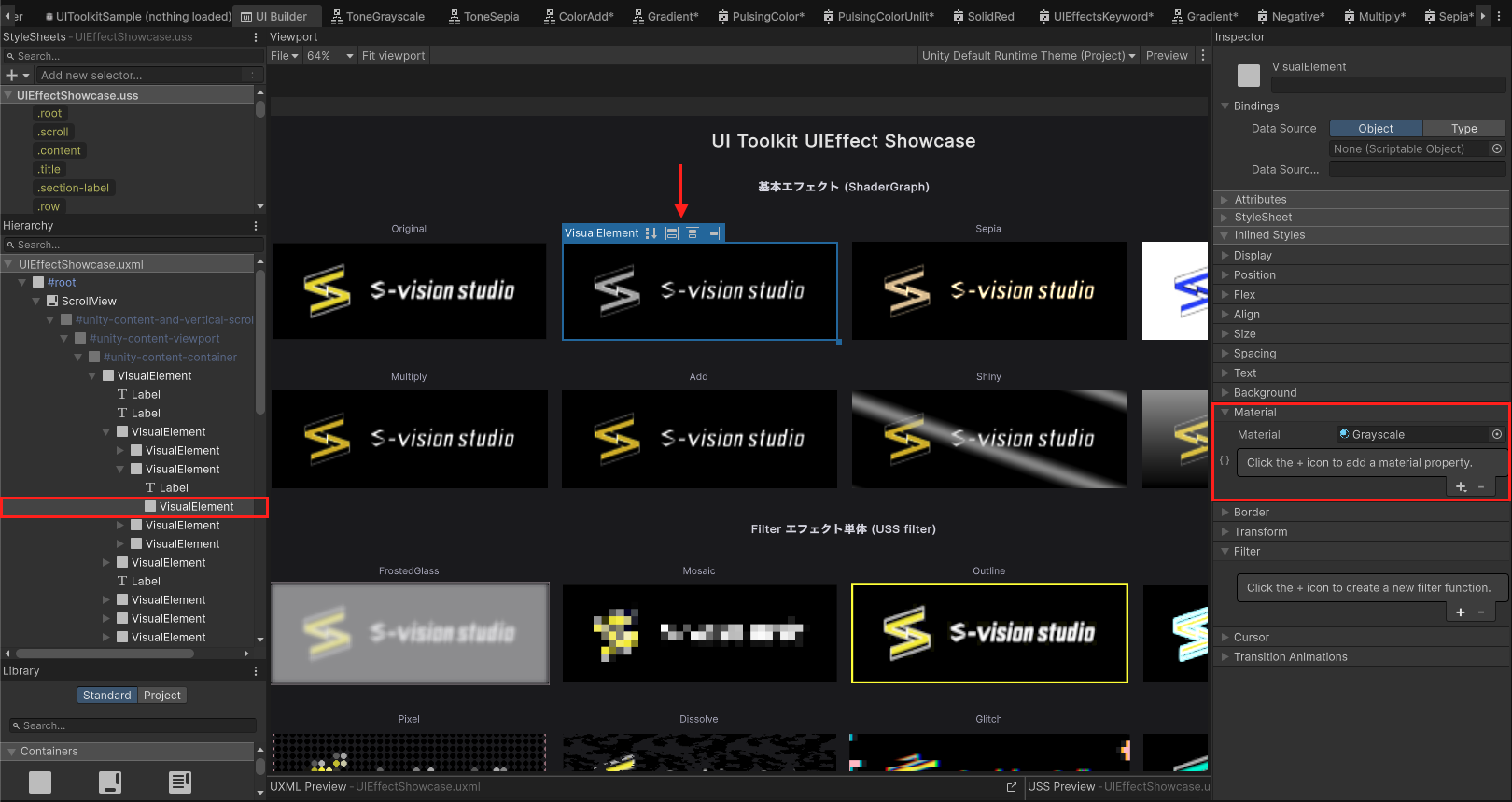Focus the StyleSheets search field
The height and width of the screenshot is (802, 1512).
(133, 57)
